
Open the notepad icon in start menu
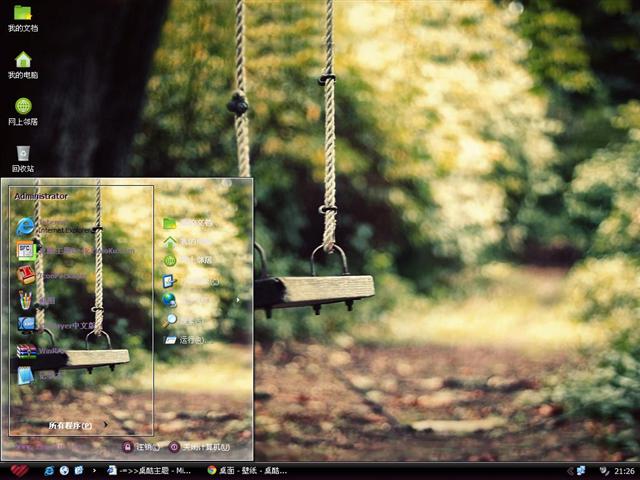pyautogui.click(x=25, y=376)
